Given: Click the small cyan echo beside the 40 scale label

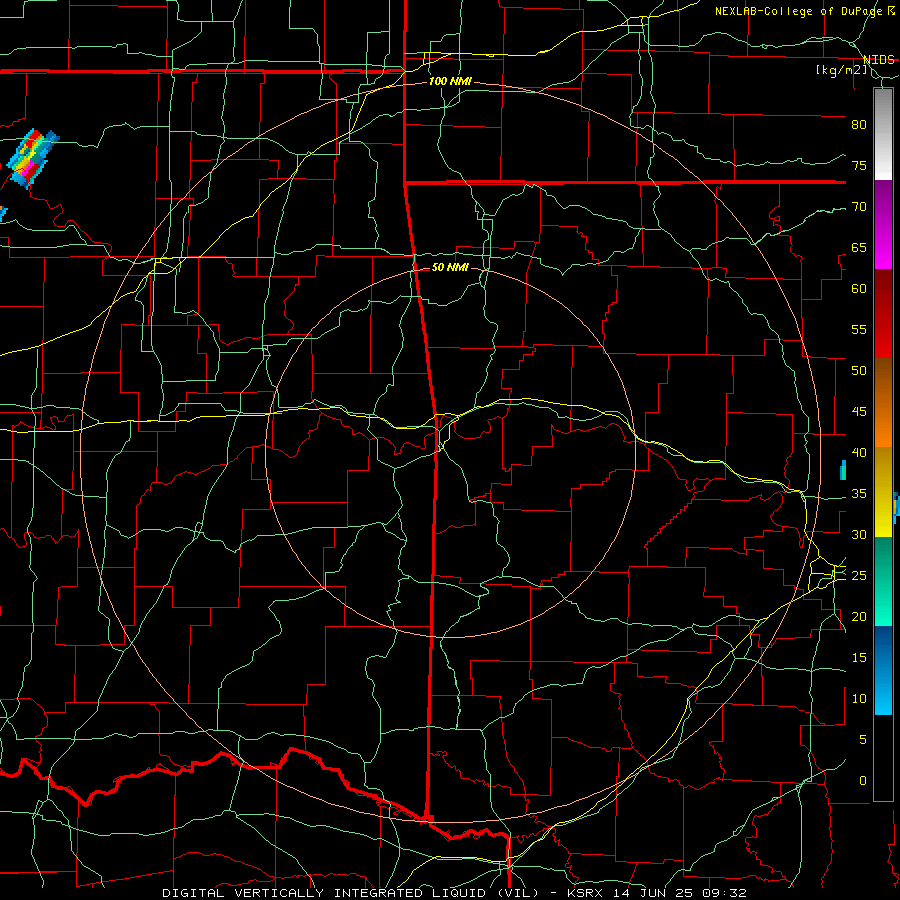Looking at the screenshot, I should click(843, 470).
